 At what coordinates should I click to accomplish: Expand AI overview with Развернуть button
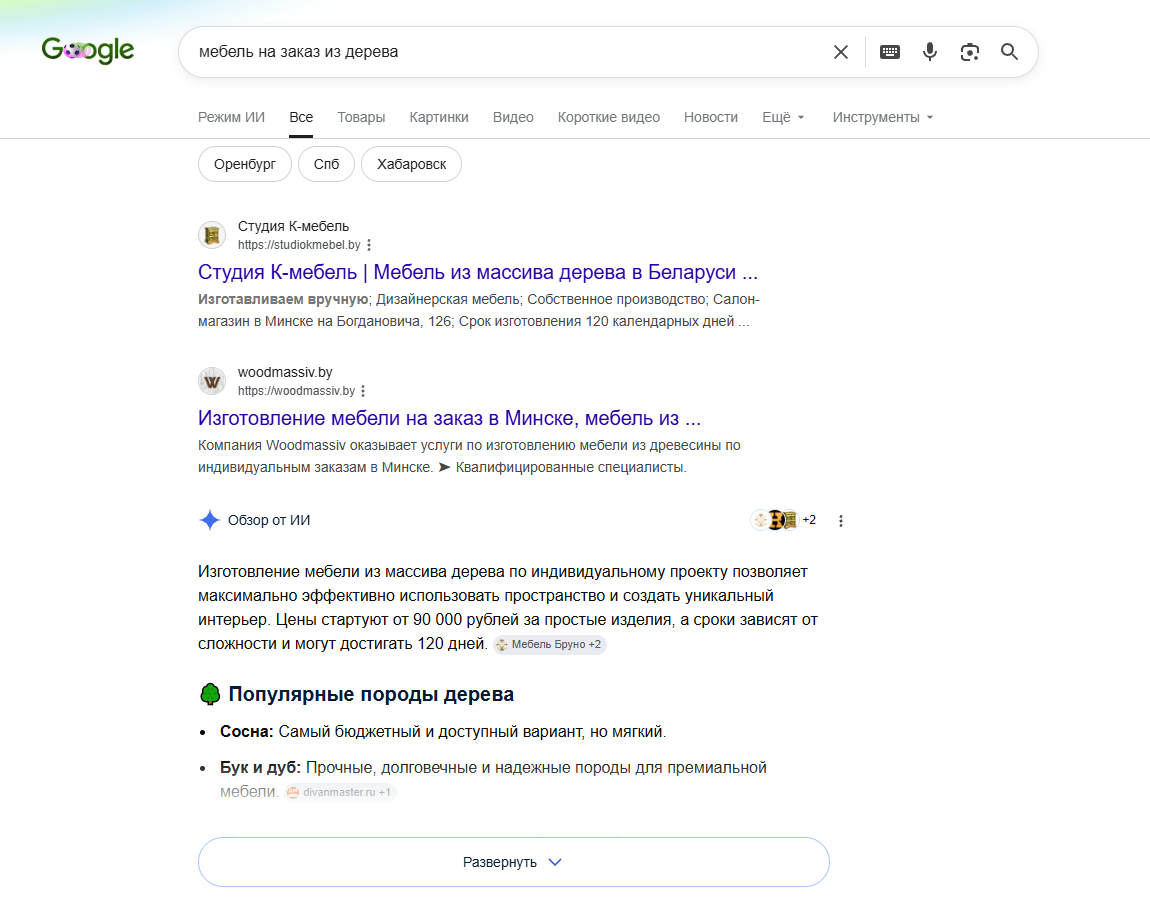[x=513, y=862]
